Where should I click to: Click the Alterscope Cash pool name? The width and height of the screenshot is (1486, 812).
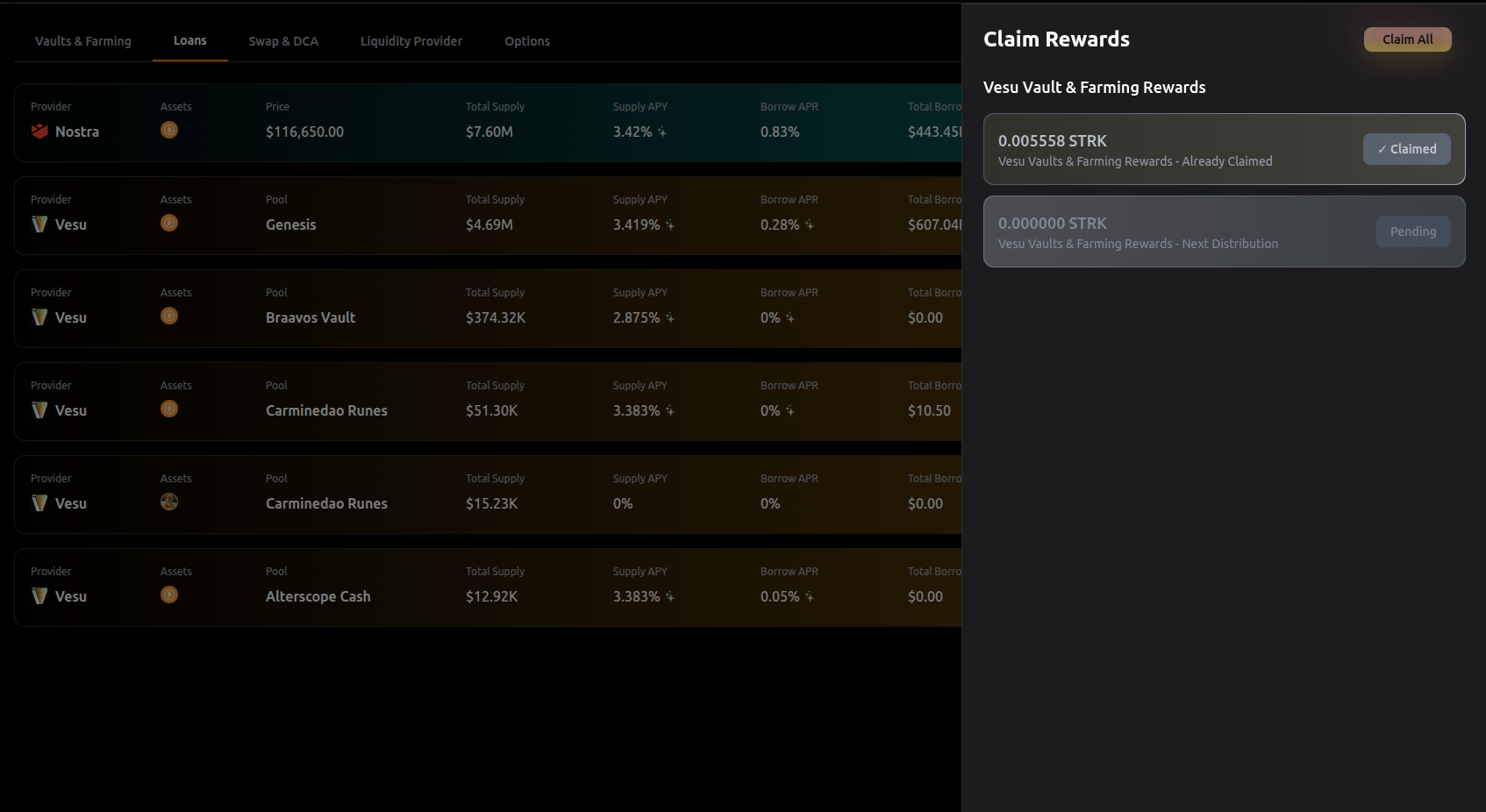pos(318,596)
